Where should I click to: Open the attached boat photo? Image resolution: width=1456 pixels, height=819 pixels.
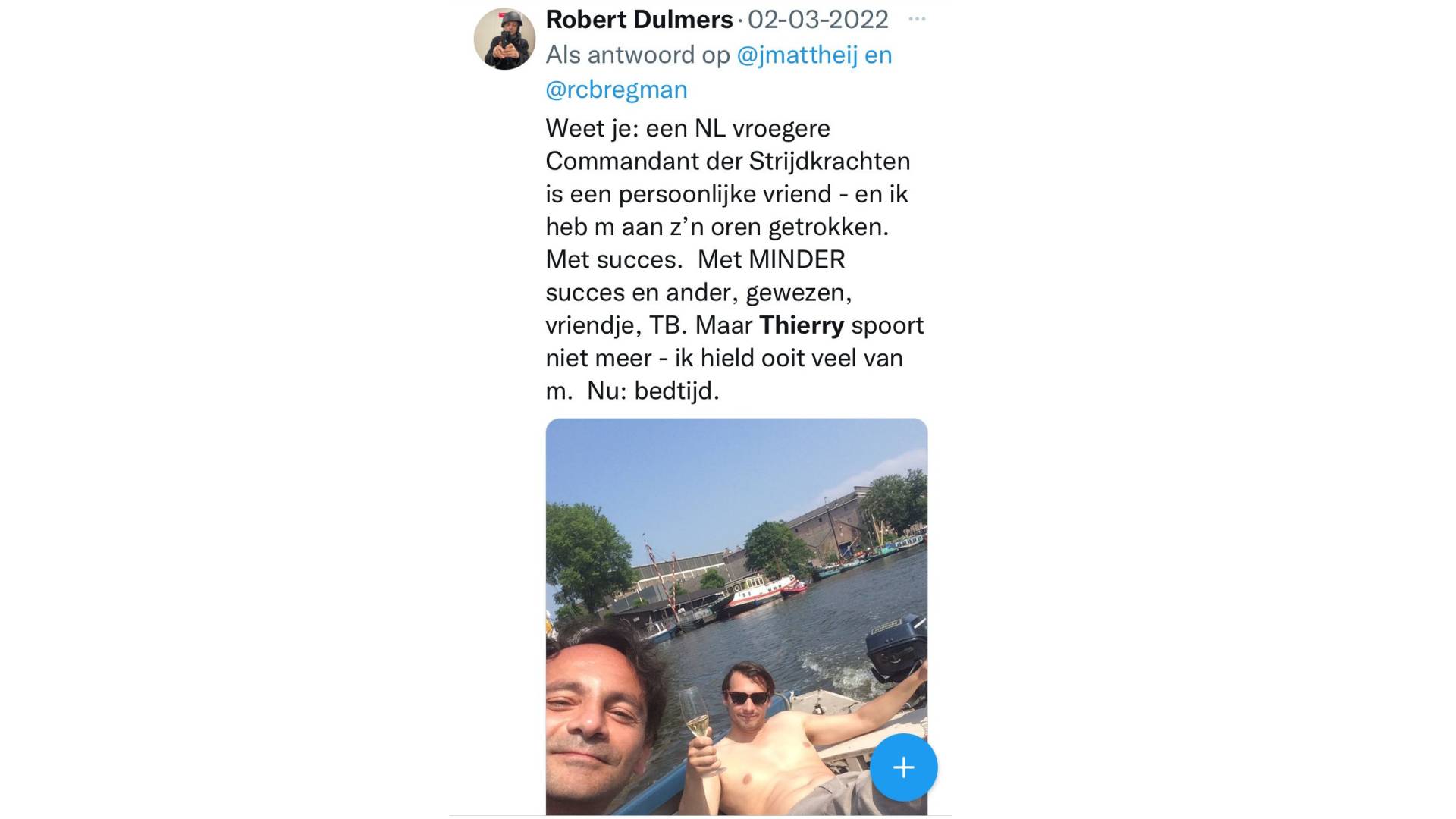point(736,617)
